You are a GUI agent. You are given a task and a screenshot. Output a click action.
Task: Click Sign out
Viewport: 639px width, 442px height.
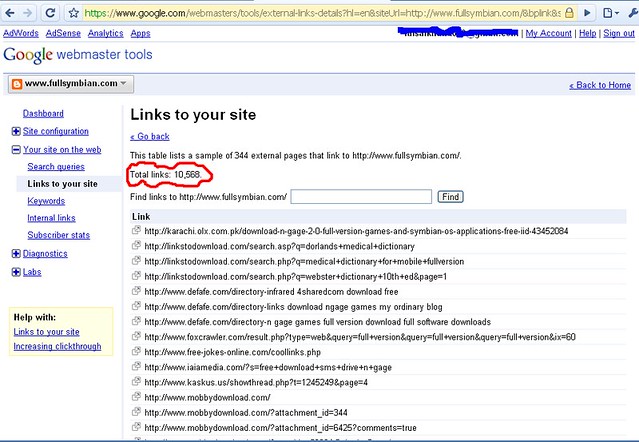(x=619, y=33)
